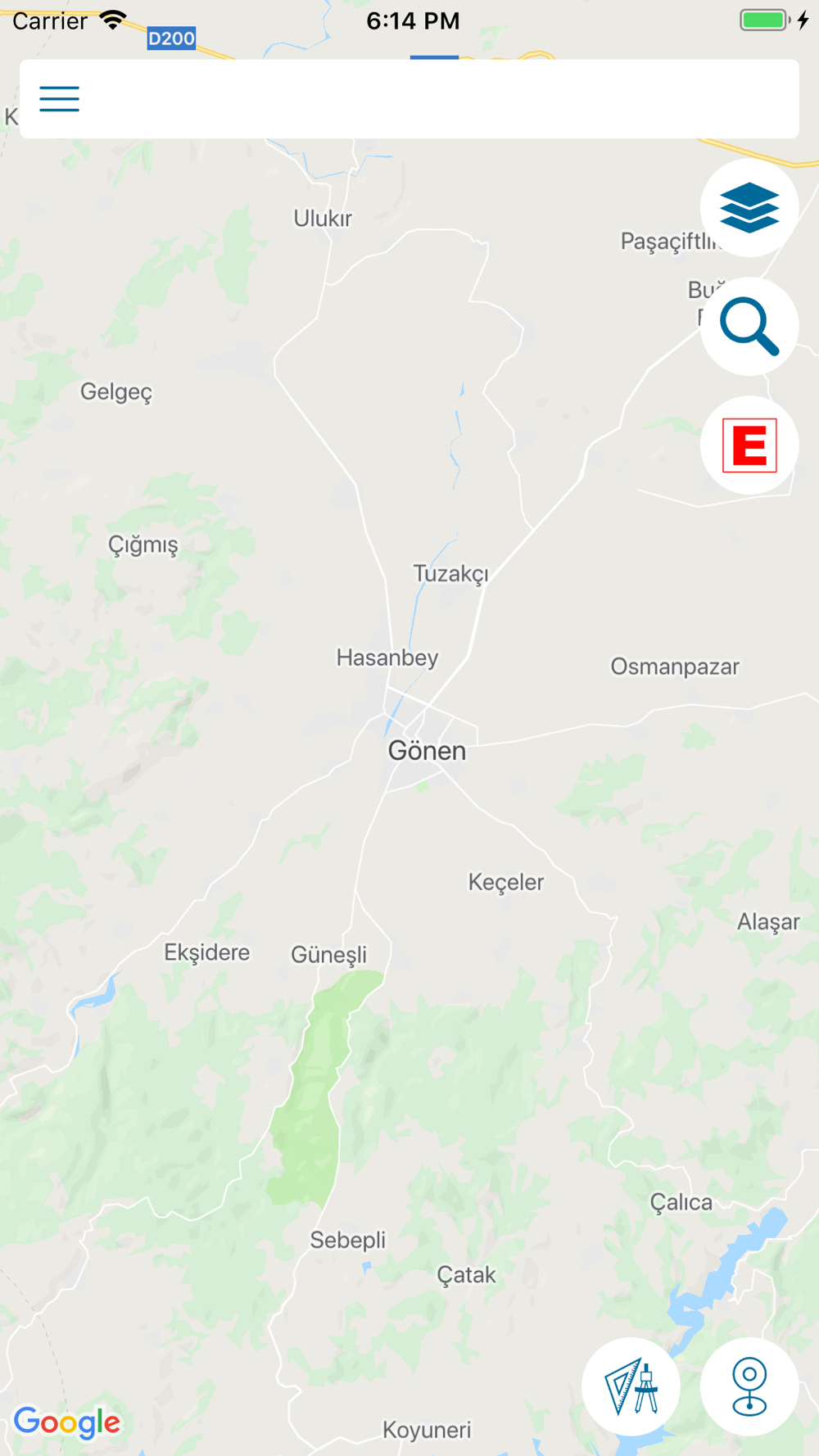The width and height of the screenshot is (819, 1456).
Task: Tap the battery indicator in status bar
Action: pos(765,20)
